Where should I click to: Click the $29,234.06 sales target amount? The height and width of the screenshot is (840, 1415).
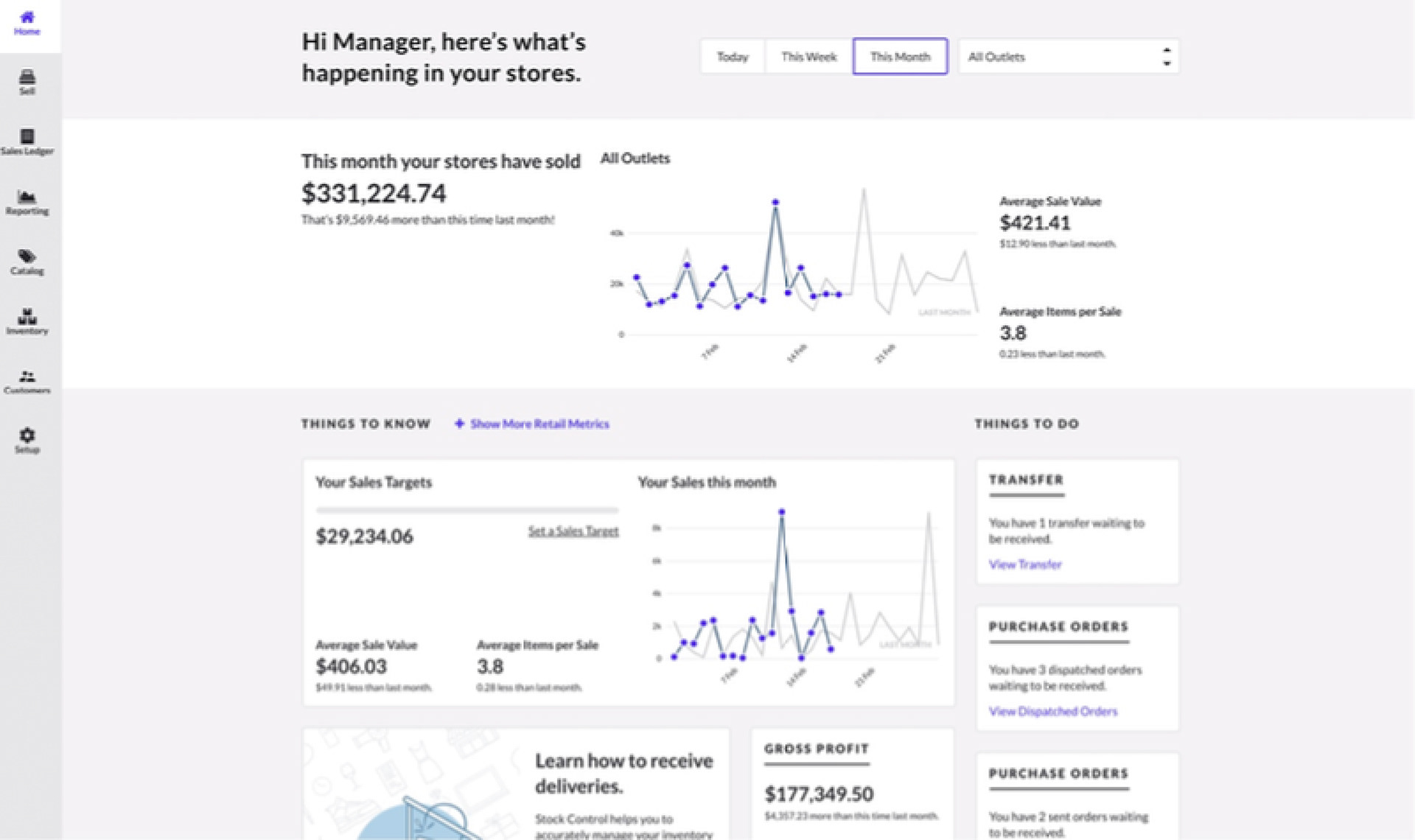point(364,536)
